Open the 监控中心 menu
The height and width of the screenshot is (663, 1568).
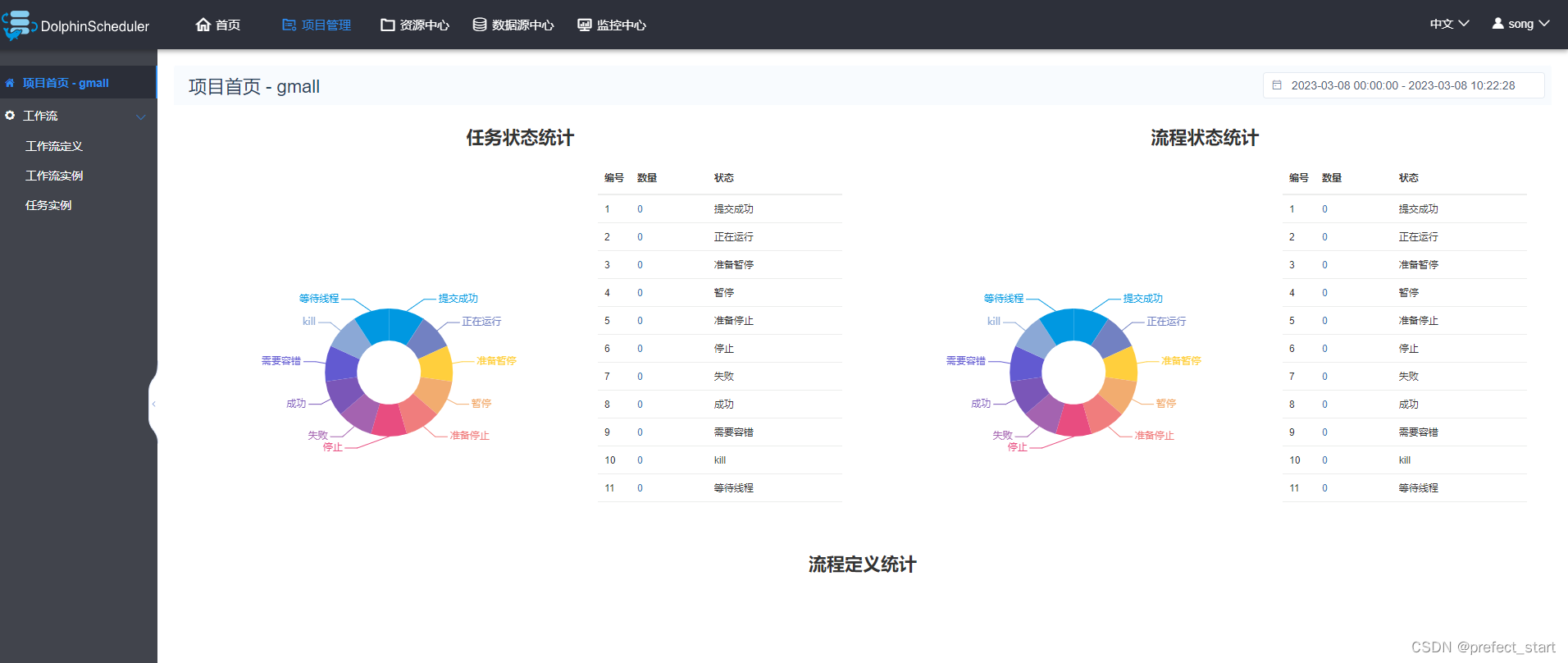tap(612, 25)
